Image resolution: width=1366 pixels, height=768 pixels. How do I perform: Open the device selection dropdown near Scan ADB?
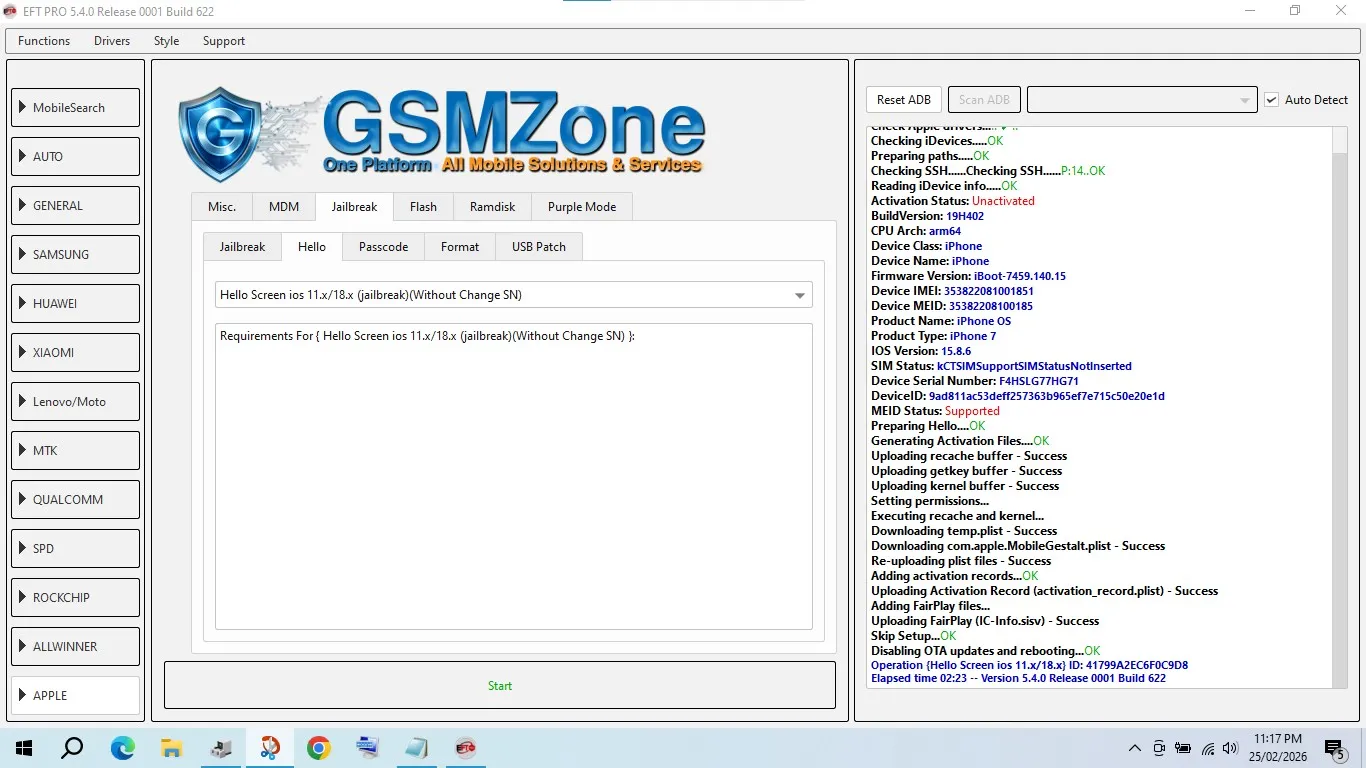(1142, 100)
